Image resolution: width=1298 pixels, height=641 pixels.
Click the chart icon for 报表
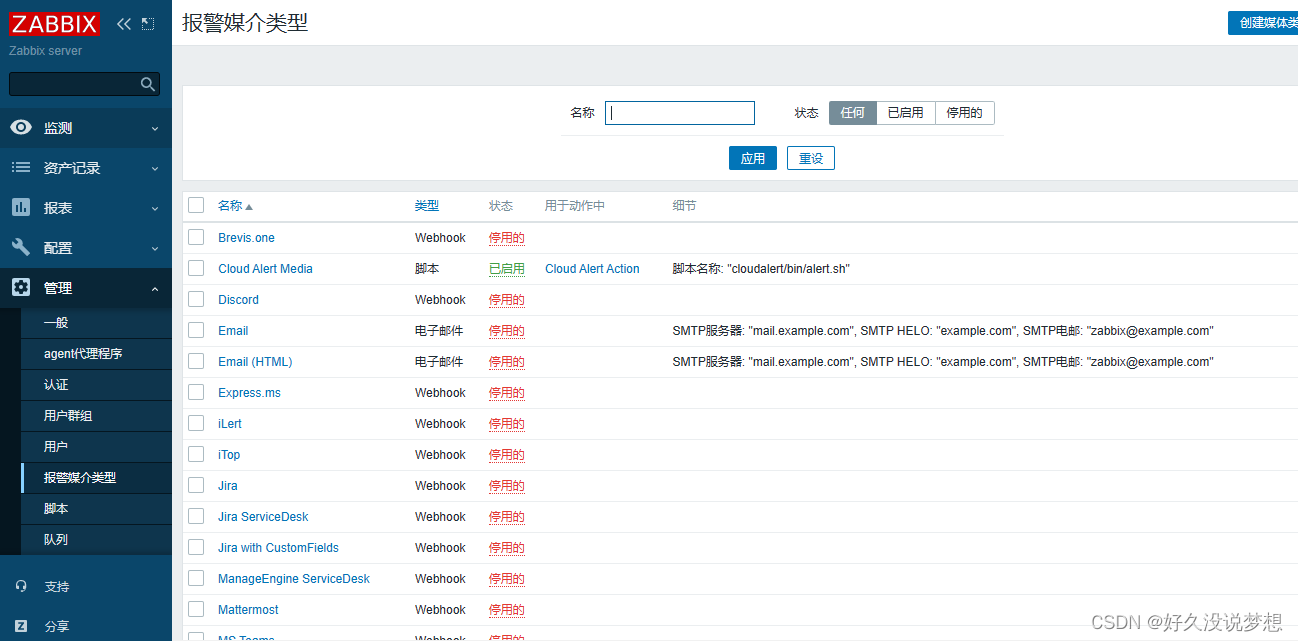point(21,208)
